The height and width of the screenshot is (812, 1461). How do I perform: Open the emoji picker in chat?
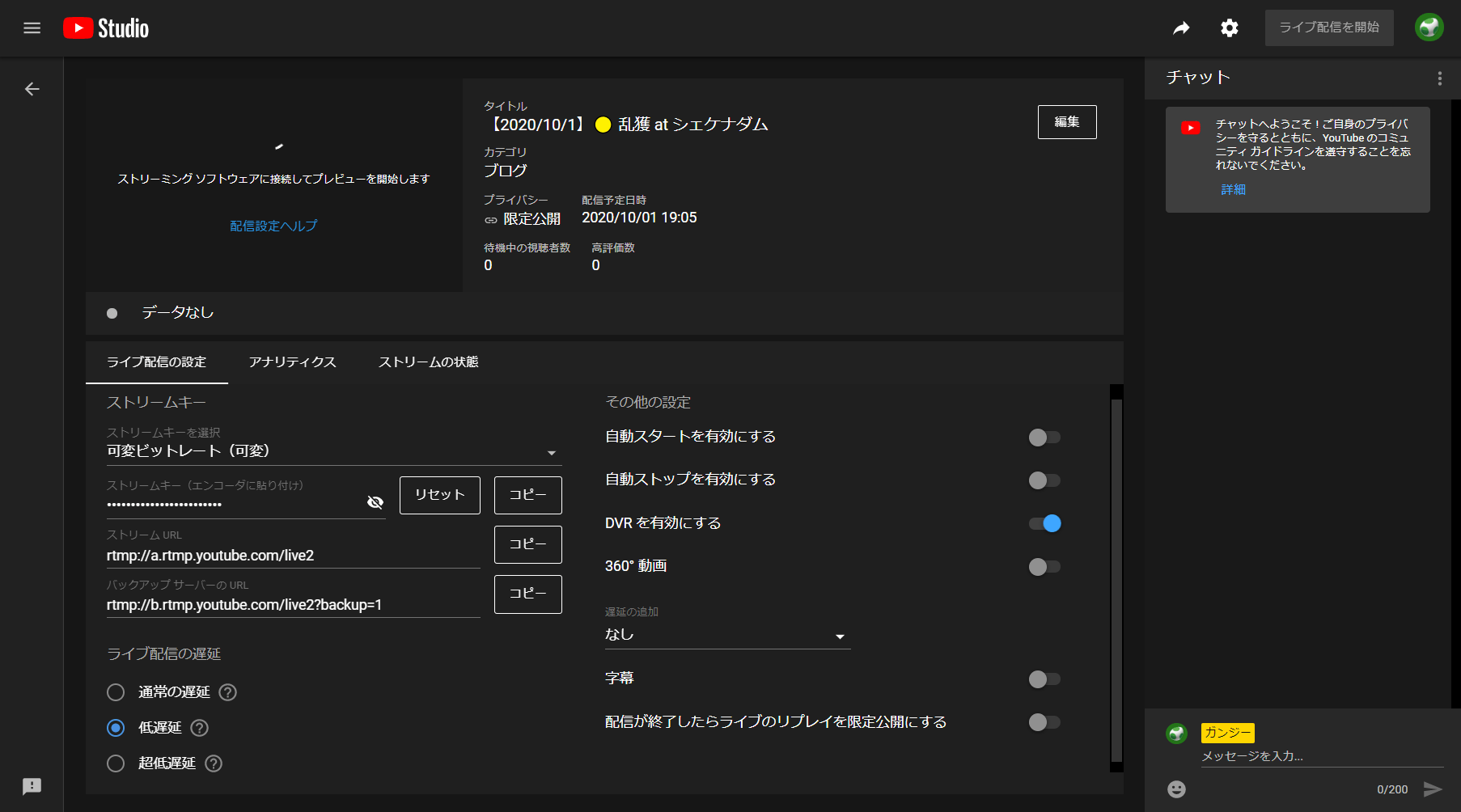tap(1177, 789)
